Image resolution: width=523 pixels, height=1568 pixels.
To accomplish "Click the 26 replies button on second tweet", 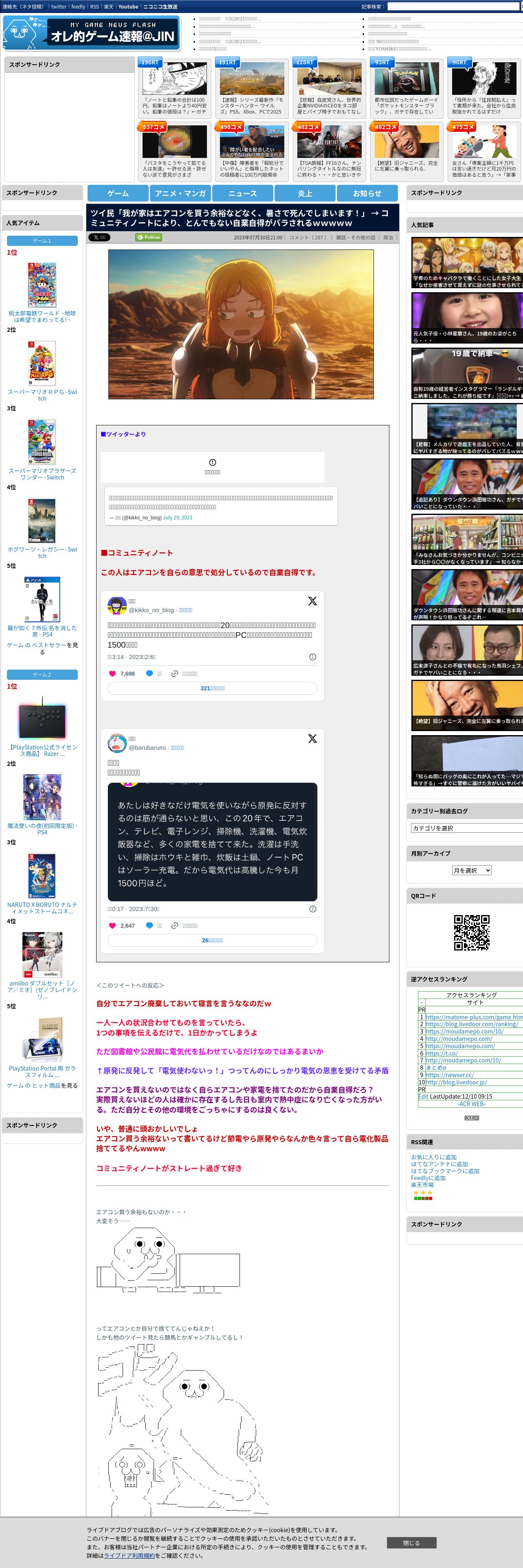I will point(213,940).
